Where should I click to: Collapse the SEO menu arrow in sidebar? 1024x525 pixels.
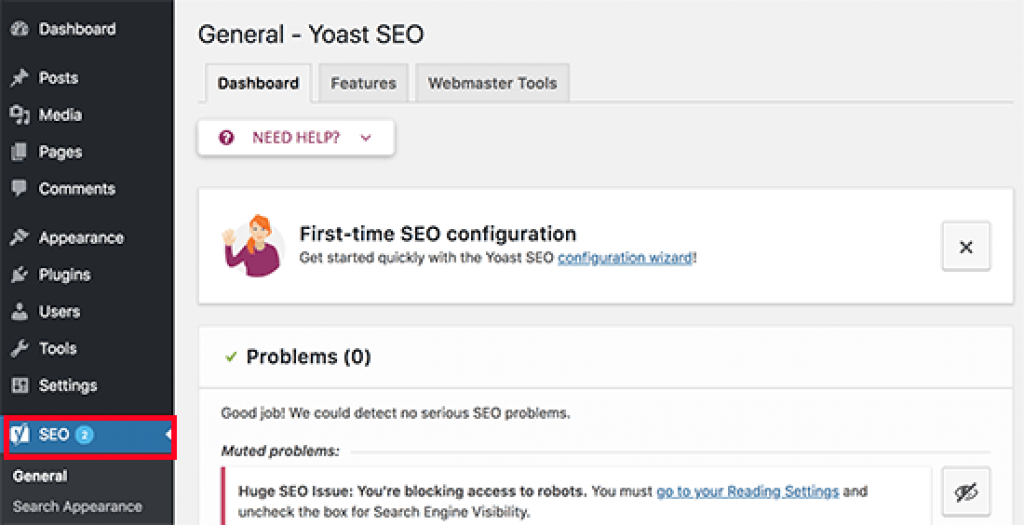[x=169, y=435]
